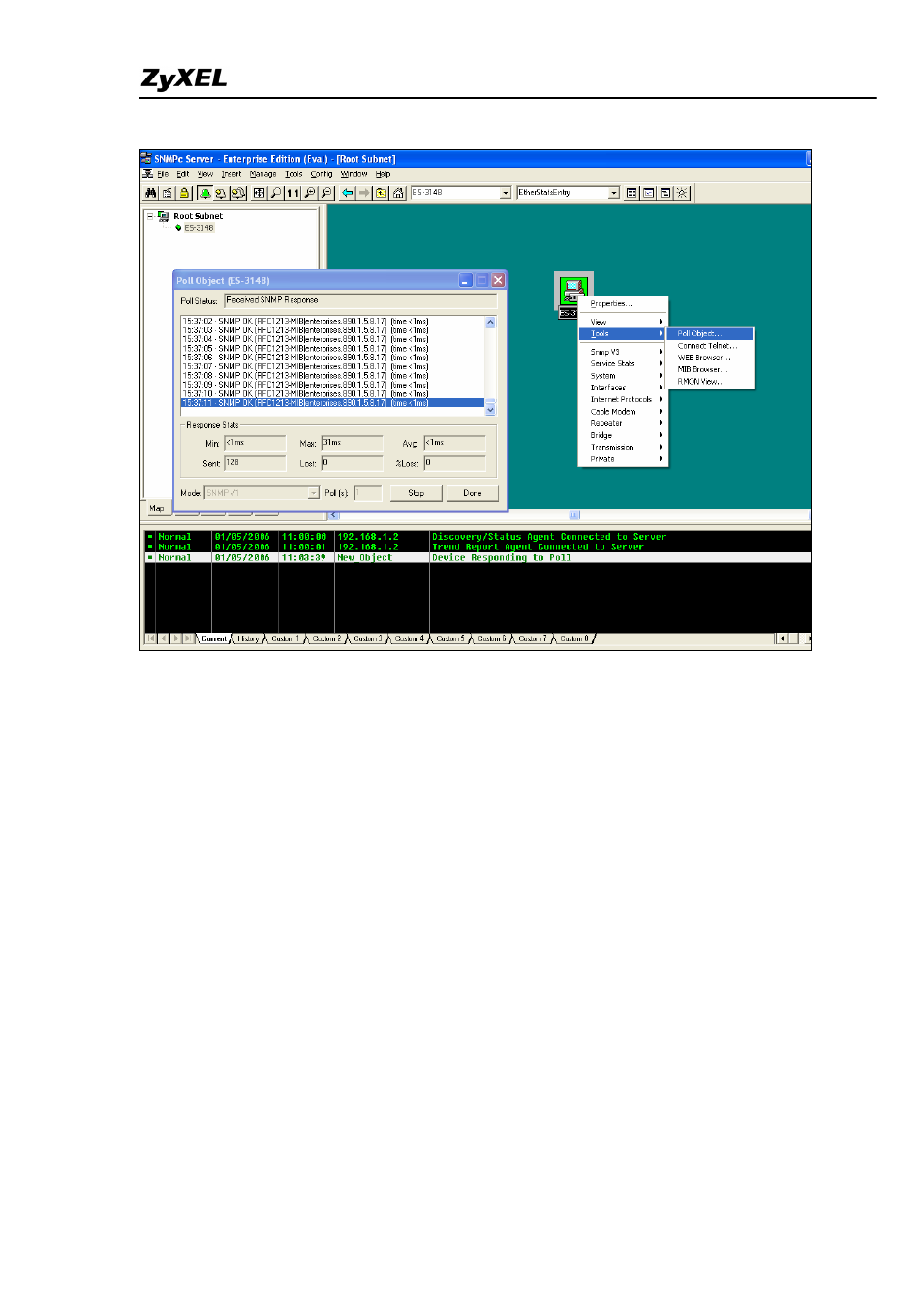This screenshot has width=924, height=1308.
Task: Select ES-3148 in the tree panel
Action: [x=199, y=228]
